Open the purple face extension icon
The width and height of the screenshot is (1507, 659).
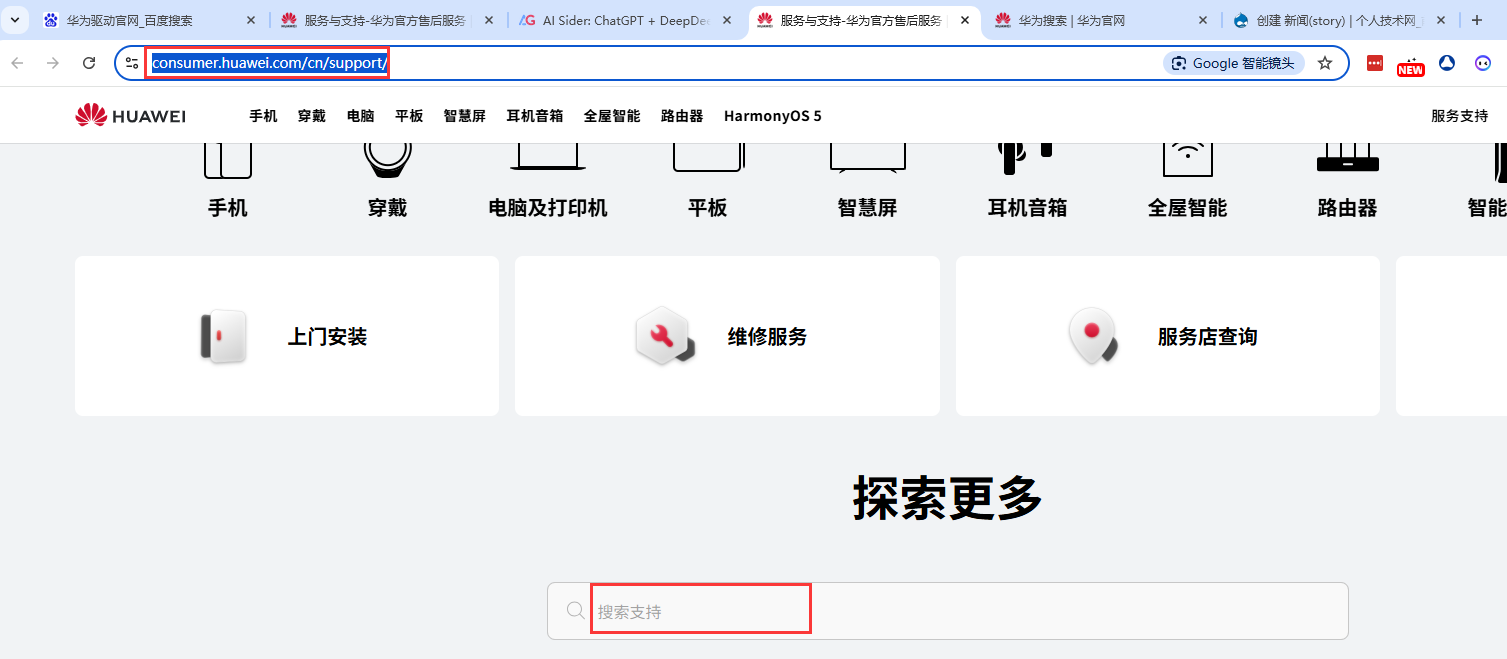(x=1483, y=63)
